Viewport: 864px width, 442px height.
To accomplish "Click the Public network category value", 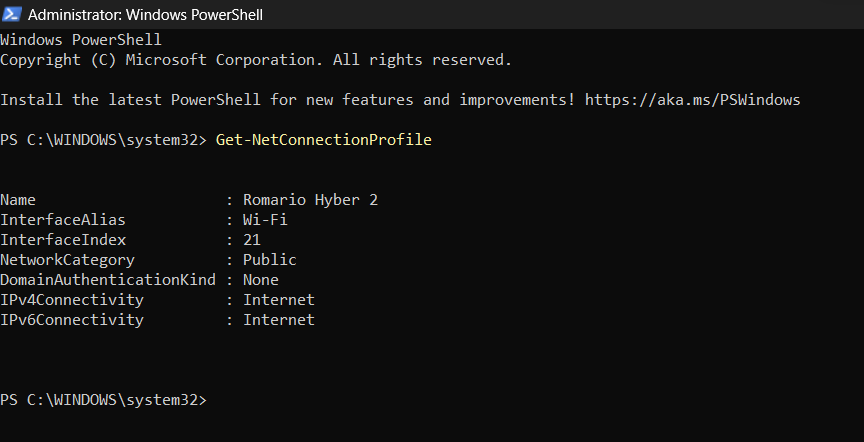I will pos(269,260).
